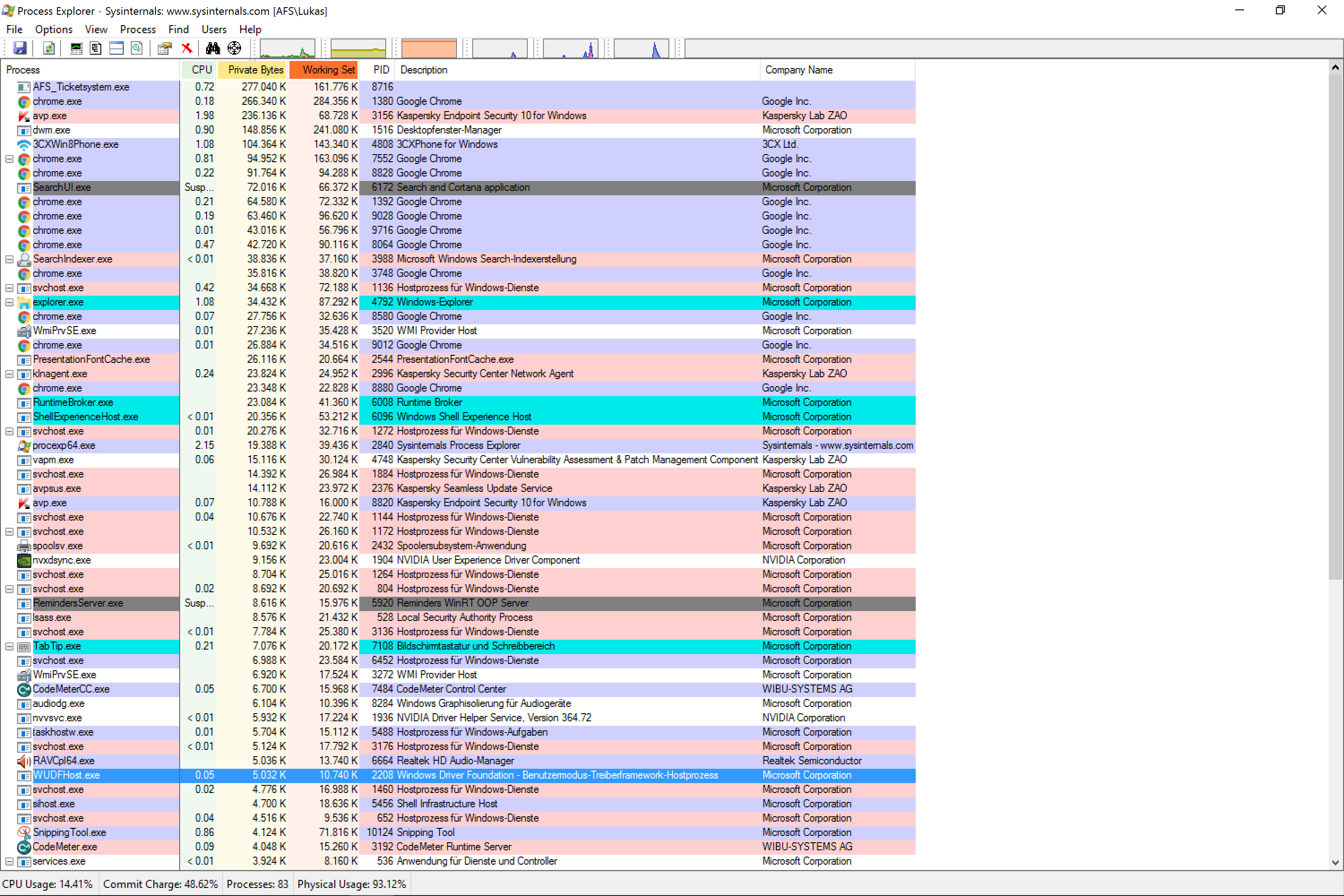The height and width of the screenshot is (896, 1344).
Task: Click the Refresh Now toolbar icon
Action: point(48,48)
